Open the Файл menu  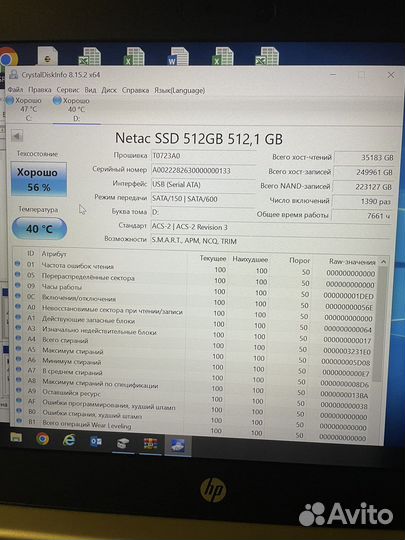point(15,90)
